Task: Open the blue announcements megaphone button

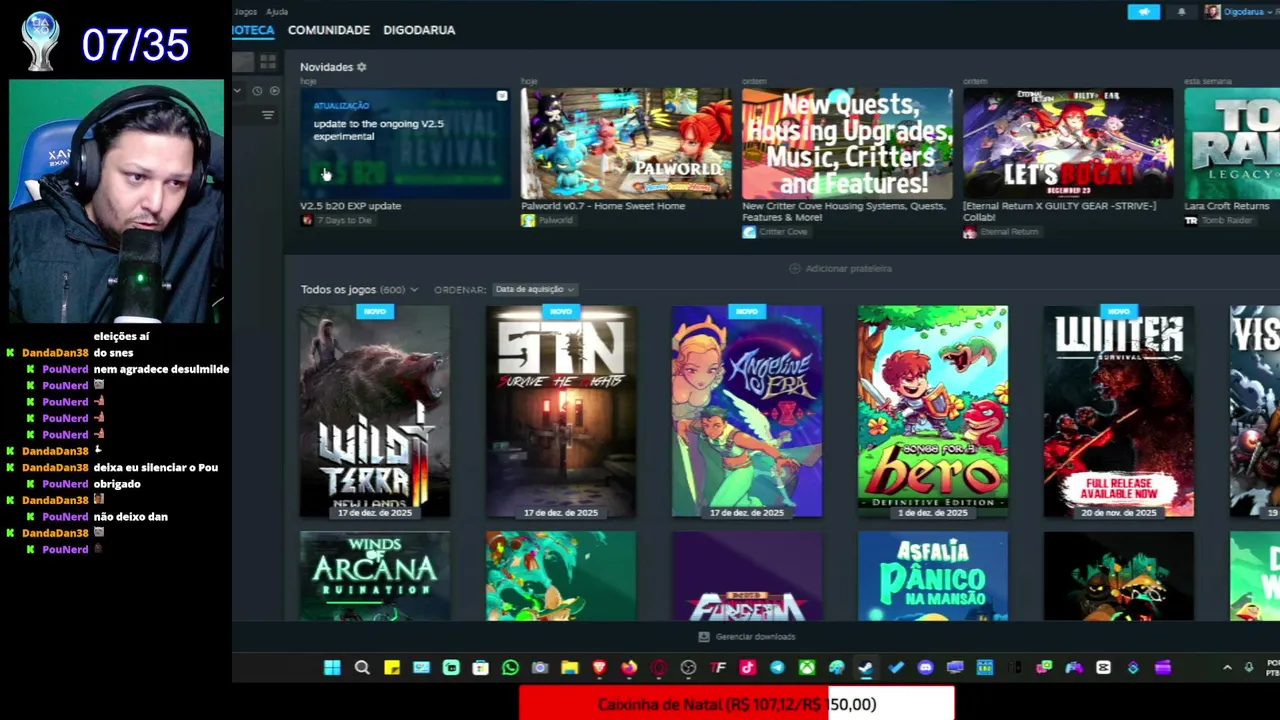Action: (x=1143, y=12)
